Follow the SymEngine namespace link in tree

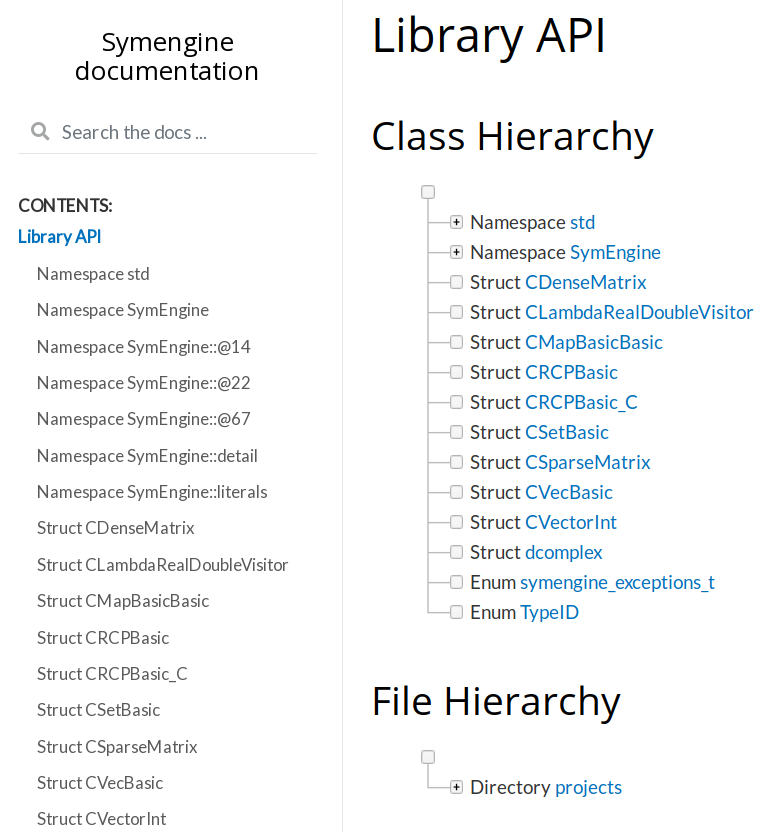(615, 253)
